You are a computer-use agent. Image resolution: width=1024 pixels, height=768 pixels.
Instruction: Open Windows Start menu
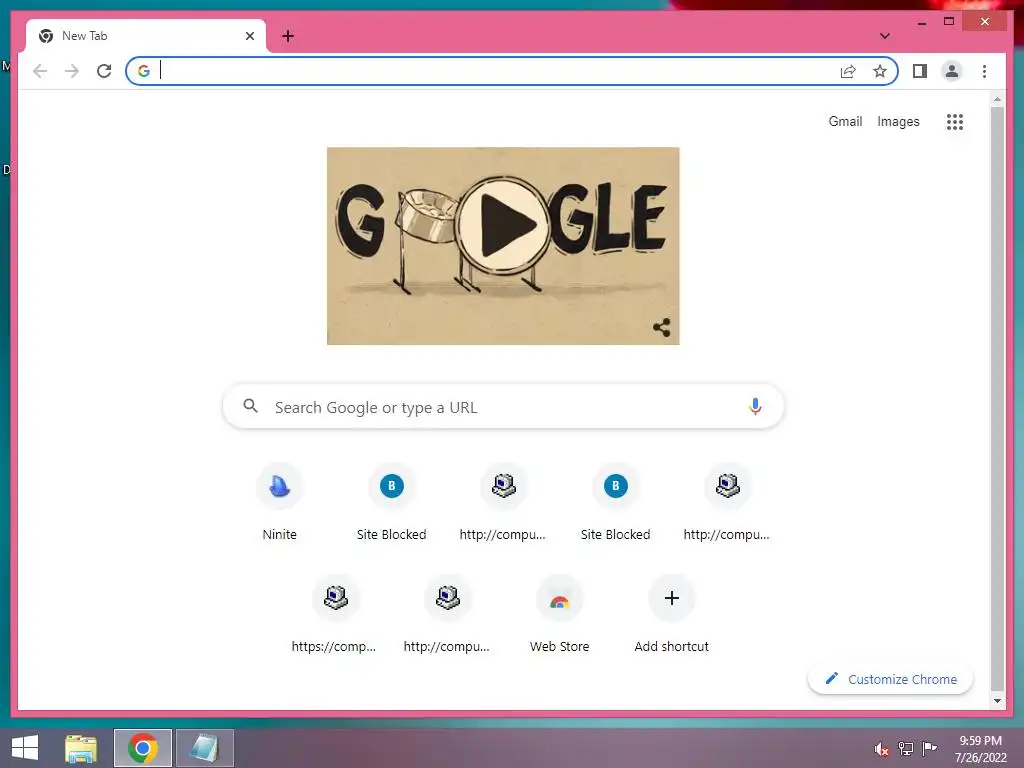(x=25, y=748)
